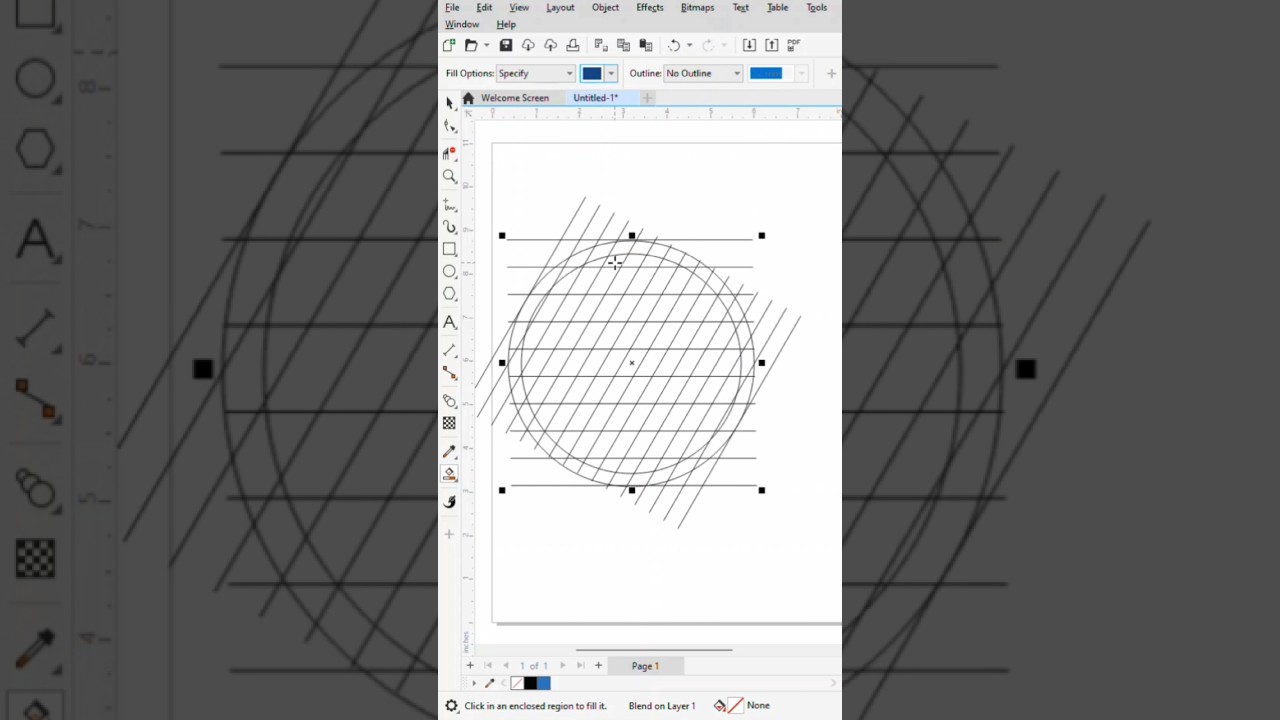The image size is (1280, 720).
Task: Click the Copy icon in toolbar
Action: coord(623,45)
